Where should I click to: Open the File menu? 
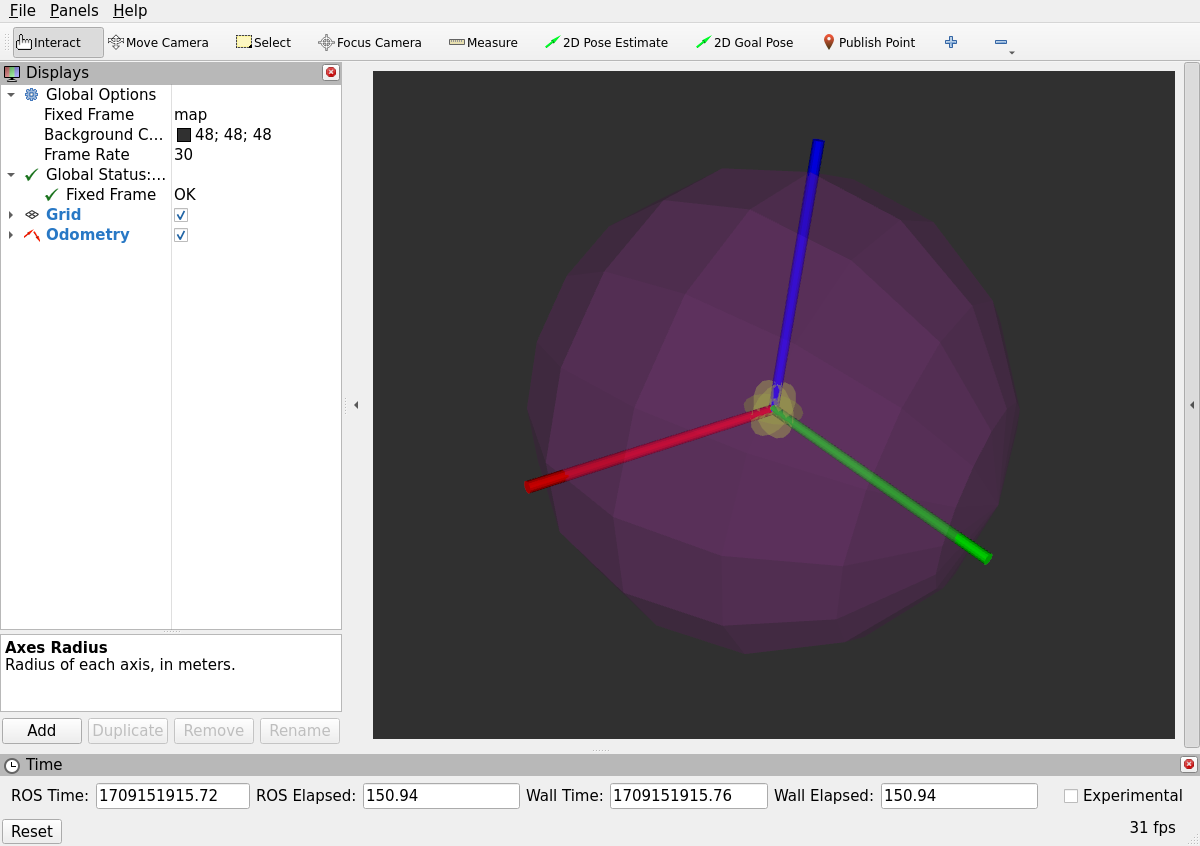22,11
